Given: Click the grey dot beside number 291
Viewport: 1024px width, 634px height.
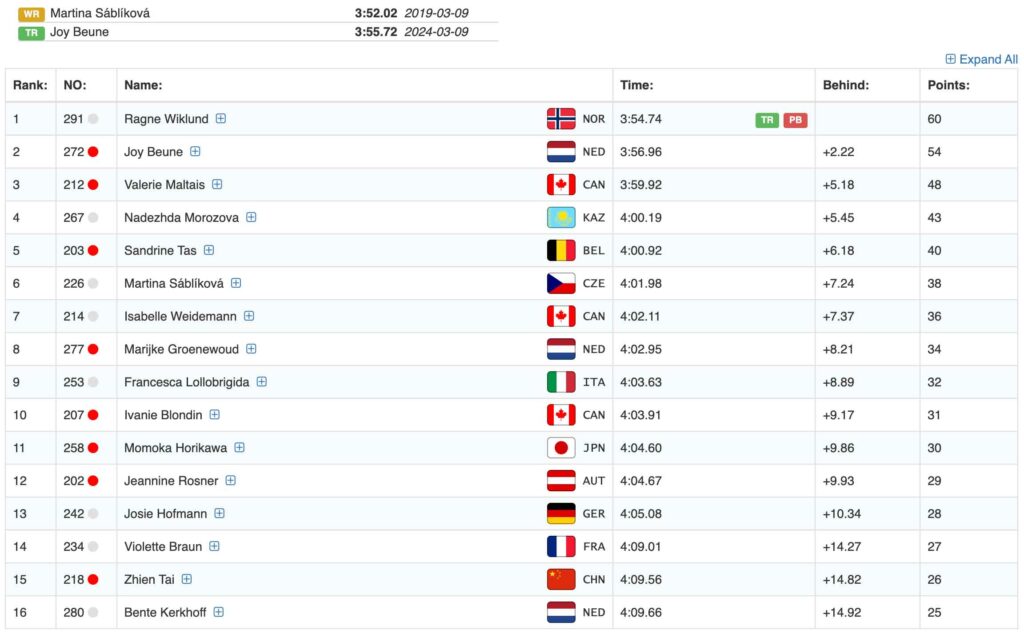Looking at the screenshot, I should click(x=93, y=119).
